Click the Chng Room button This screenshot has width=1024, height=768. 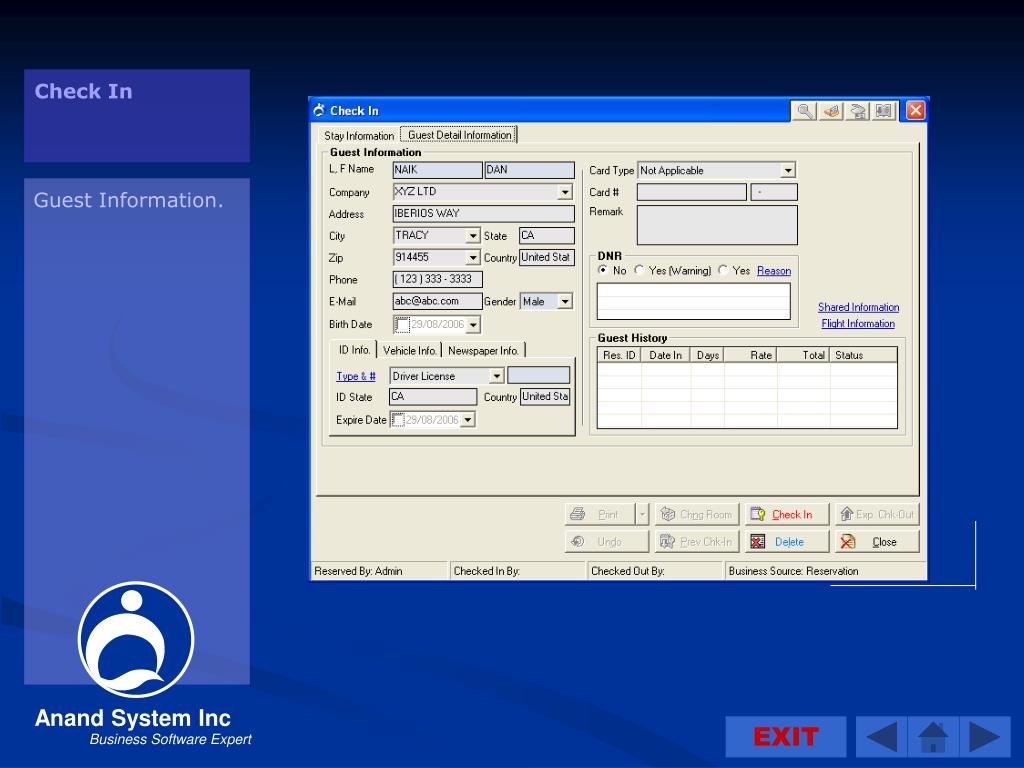697,515
